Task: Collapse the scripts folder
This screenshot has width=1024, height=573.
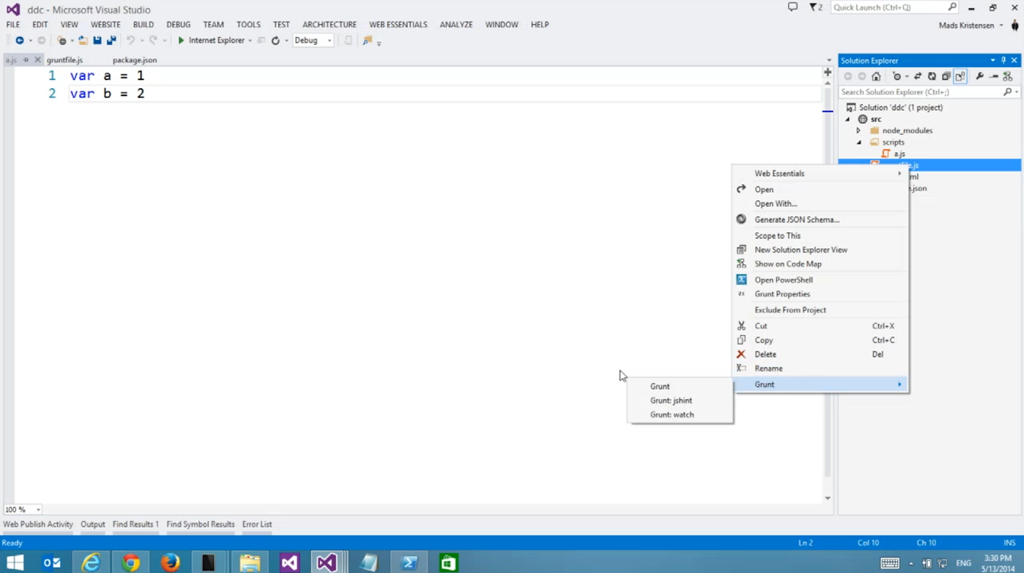Action: tap(859, 142)
